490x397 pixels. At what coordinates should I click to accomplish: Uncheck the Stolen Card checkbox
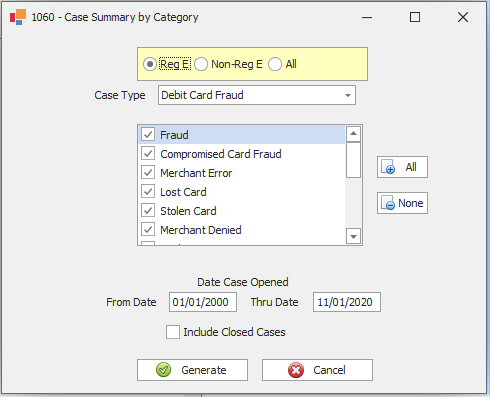[x=148, y=211]
